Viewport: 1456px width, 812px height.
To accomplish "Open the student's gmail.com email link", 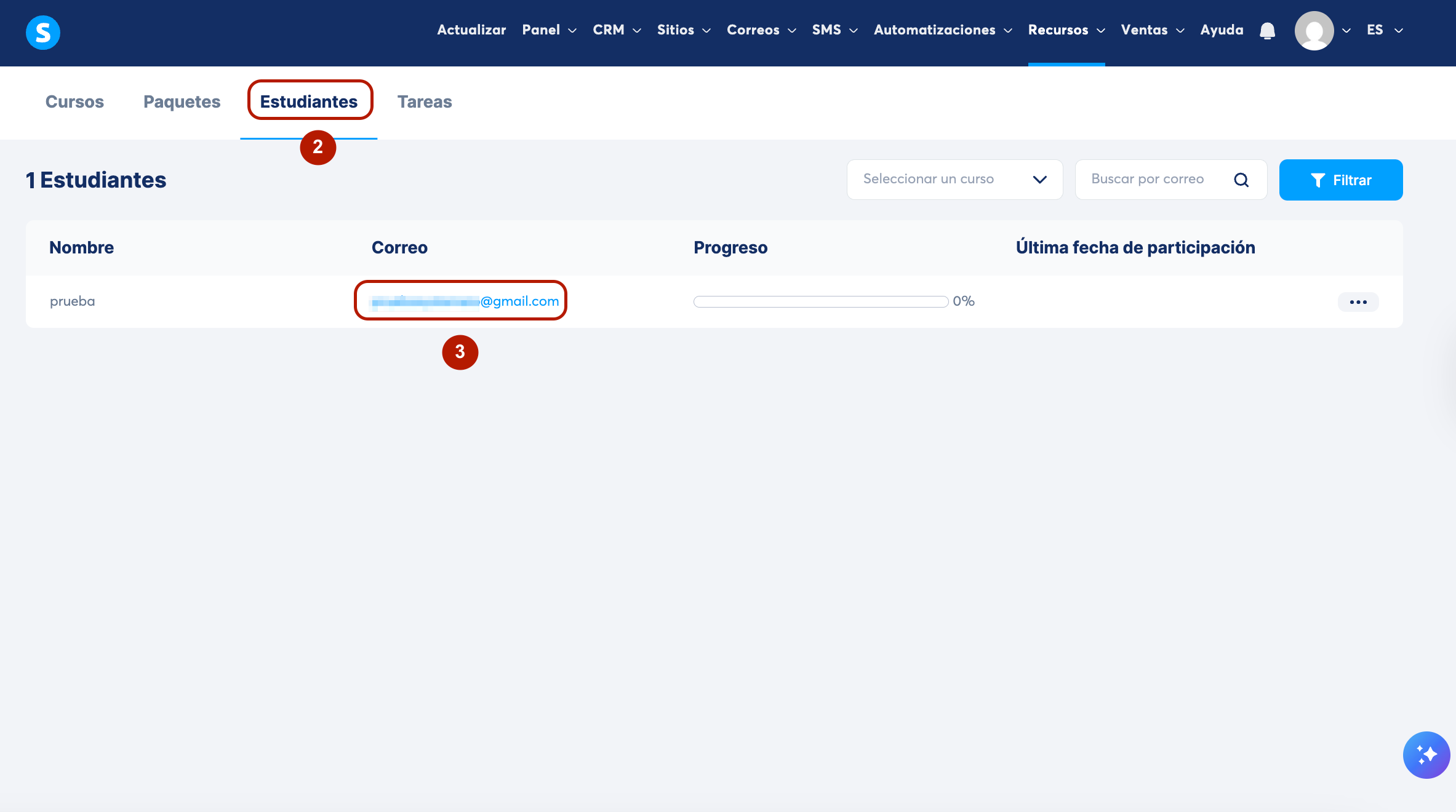I will point(465,301).
